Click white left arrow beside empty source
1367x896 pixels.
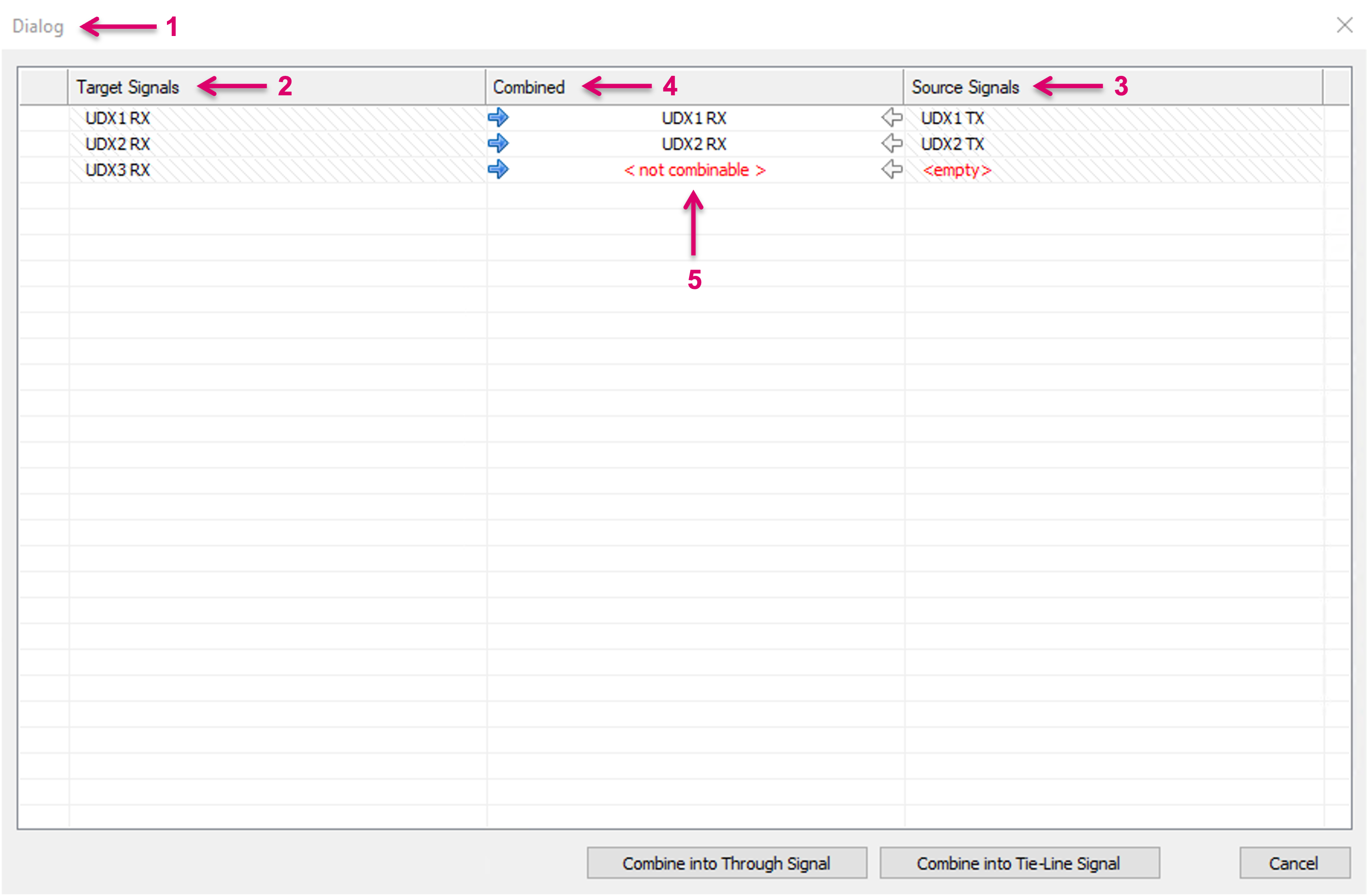[892, 169]
